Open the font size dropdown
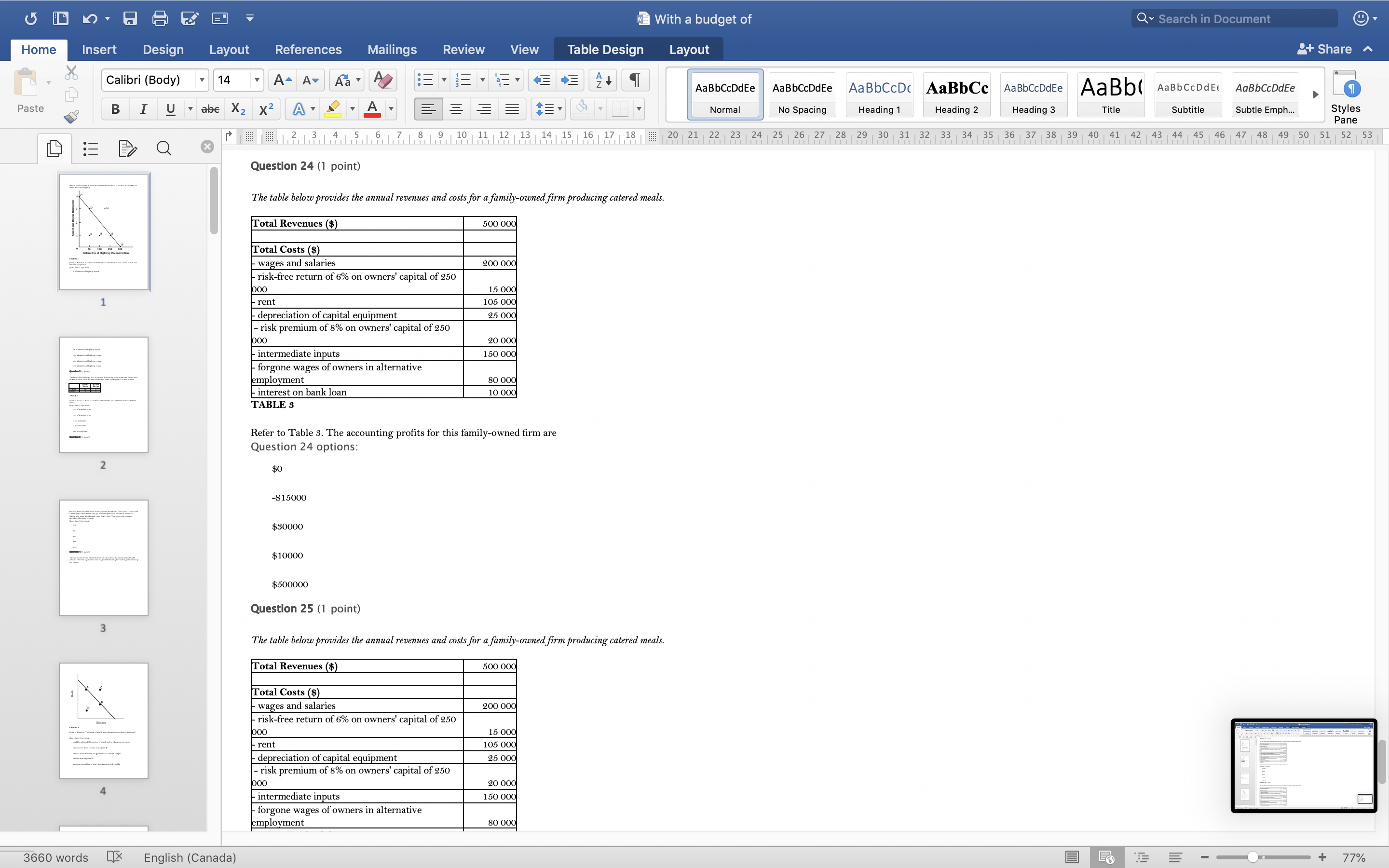This screenshot has height=868, width=1389. click(257, 80)
